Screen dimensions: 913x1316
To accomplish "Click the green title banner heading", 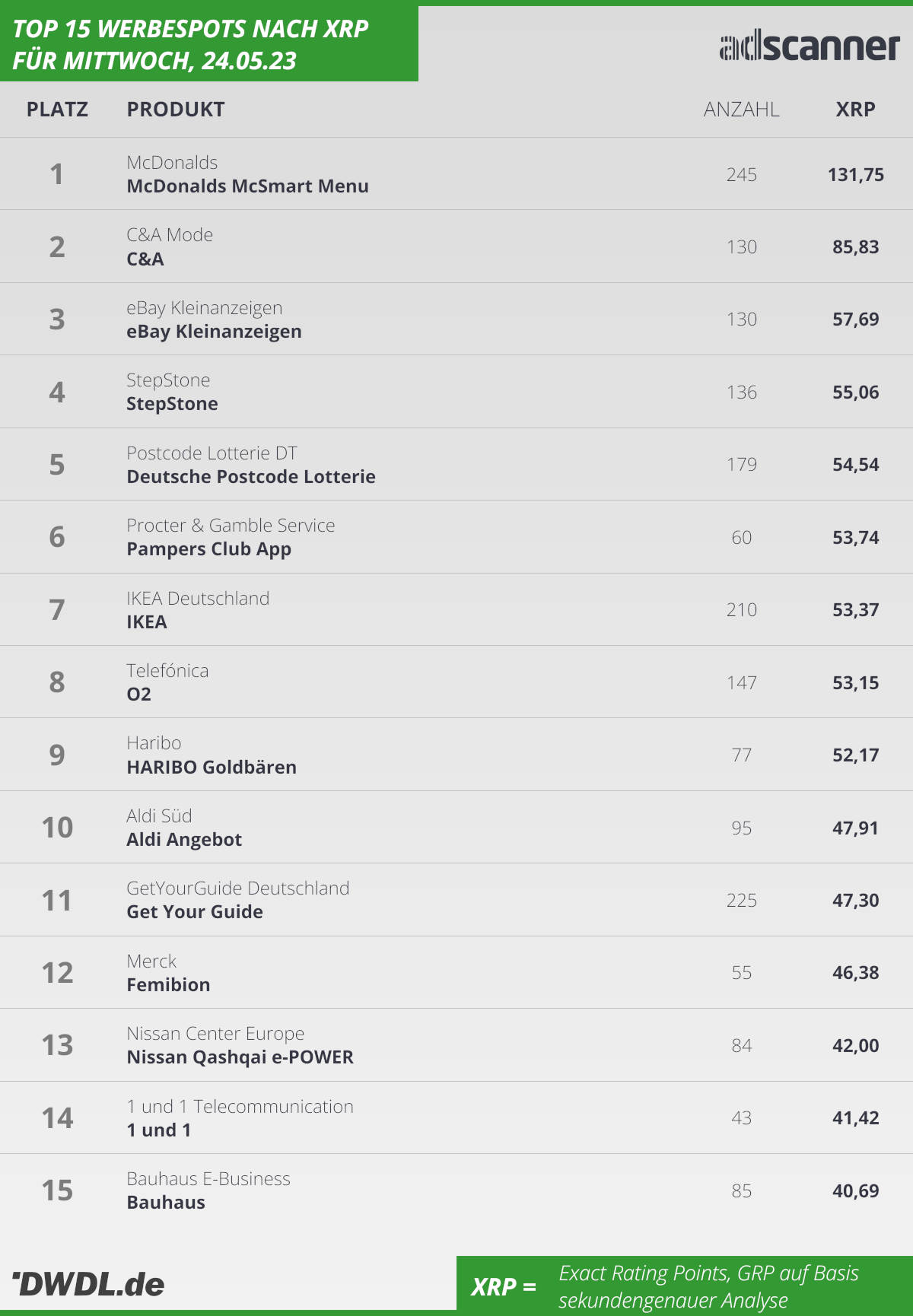I will click(x=190, y=44).
